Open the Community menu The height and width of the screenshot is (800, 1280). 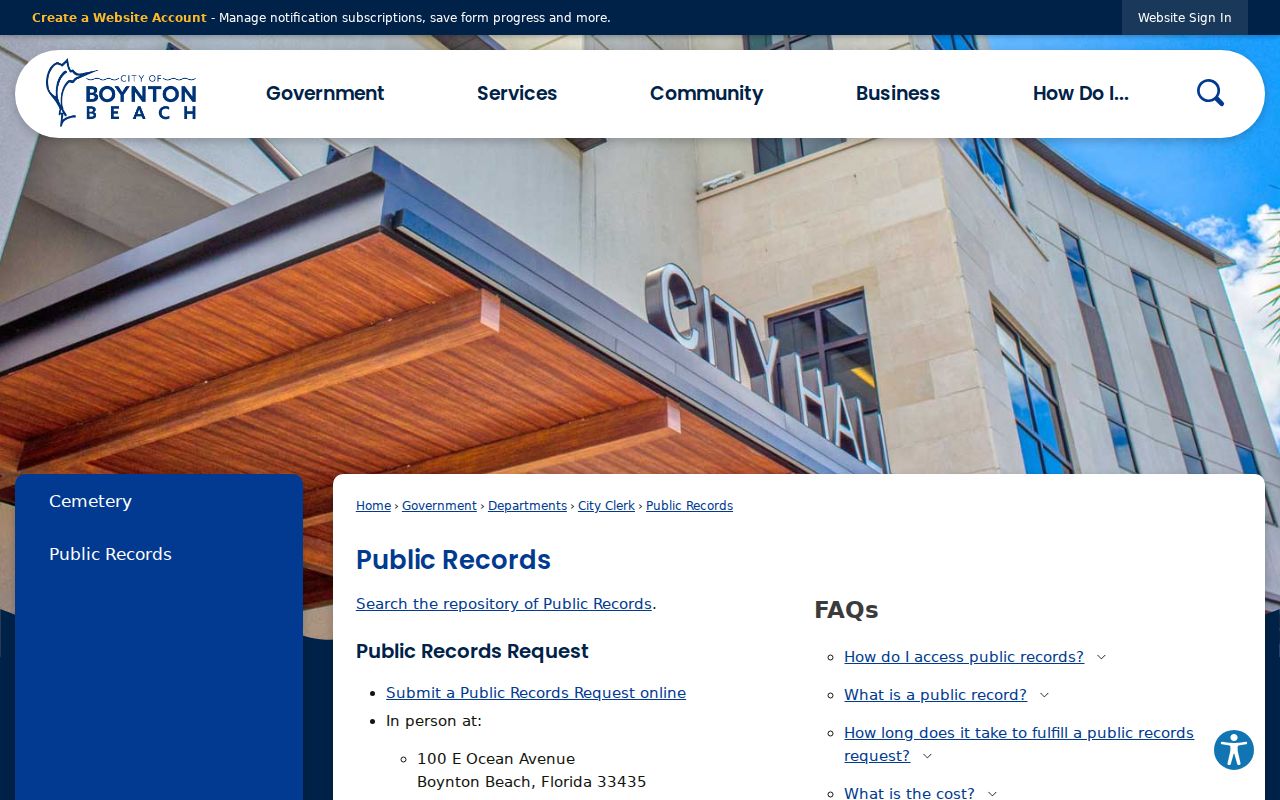[x=706, y=93]
